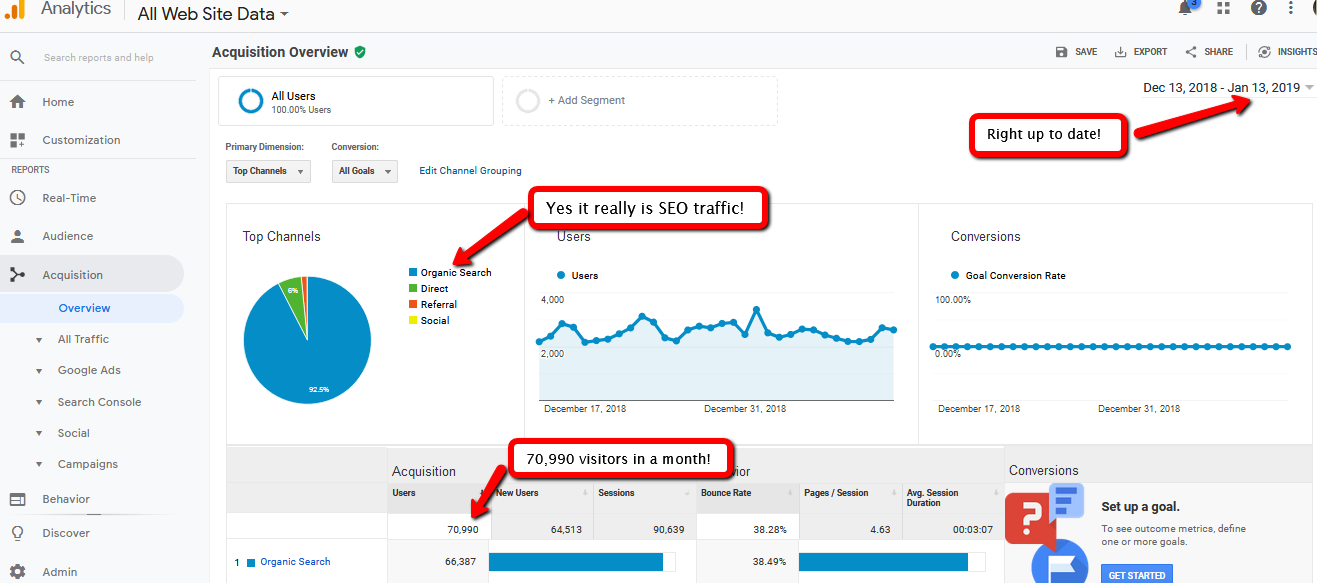Click the All Users segment box
The image size is (1317, 583).
point(356,101)
